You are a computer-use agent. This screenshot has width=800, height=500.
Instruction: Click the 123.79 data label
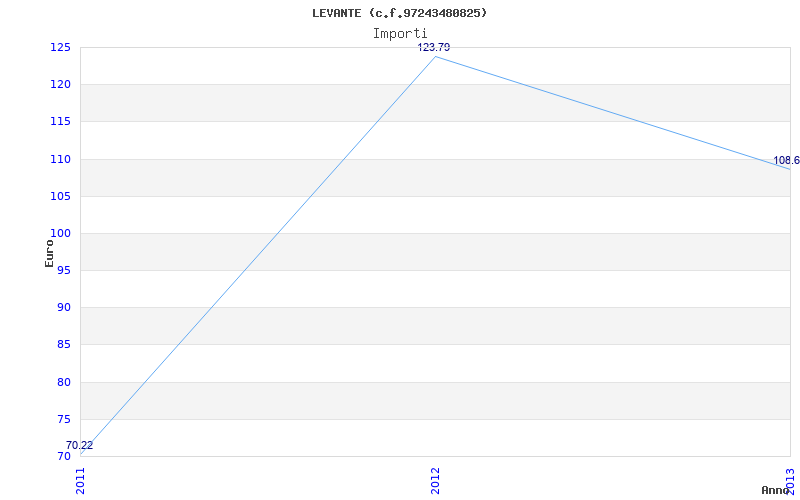pyautogui.click(x=434, y=47)
